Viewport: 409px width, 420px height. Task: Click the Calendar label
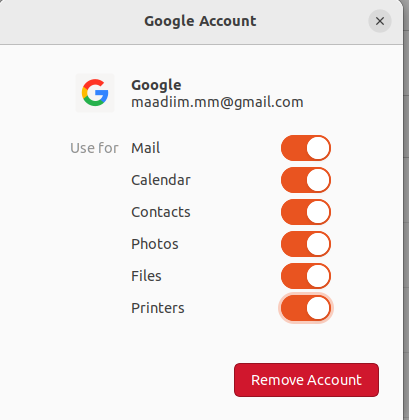click(161, 180)
